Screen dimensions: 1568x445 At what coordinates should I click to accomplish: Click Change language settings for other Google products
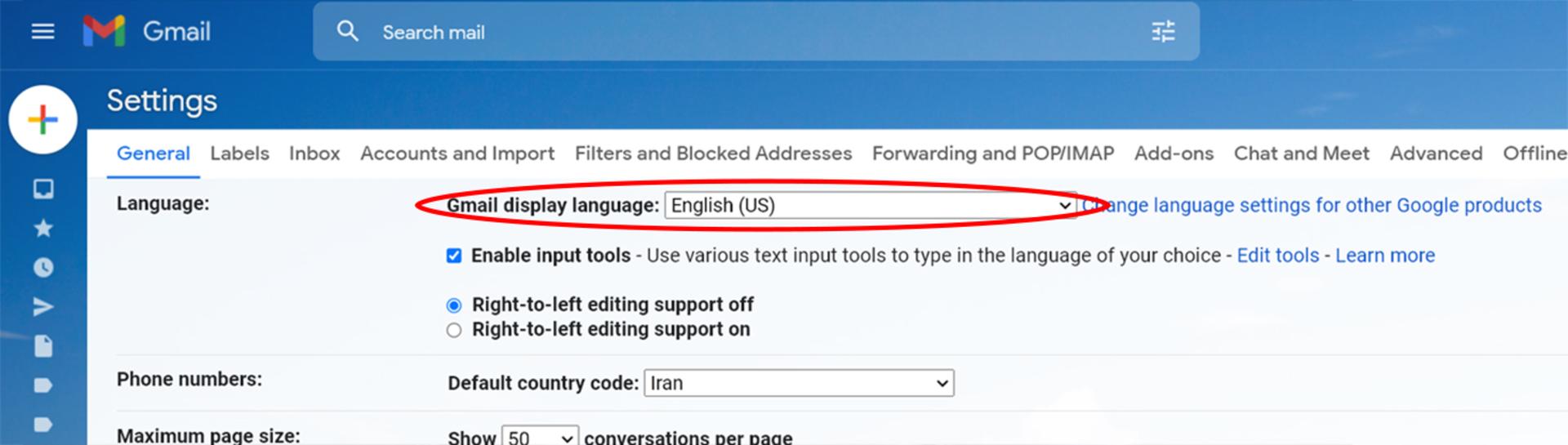tap(1312, 205)
